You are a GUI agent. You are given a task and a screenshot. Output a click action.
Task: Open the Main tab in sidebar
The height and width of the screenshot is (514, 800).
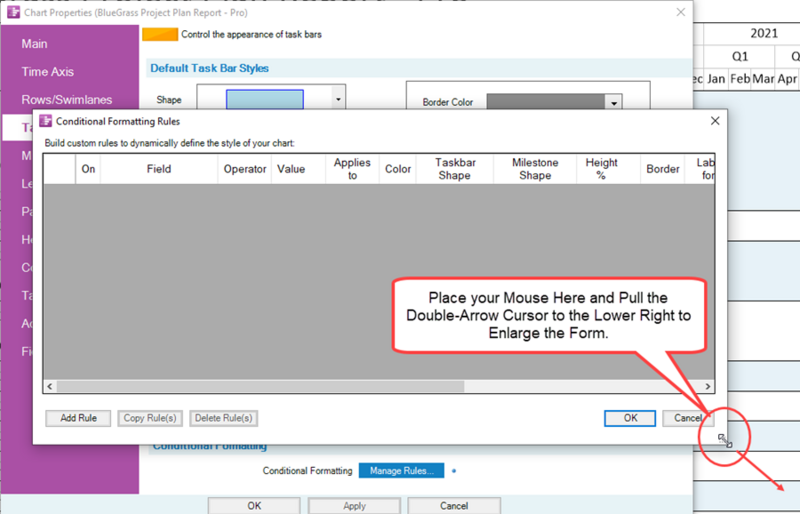pos(34,44)
